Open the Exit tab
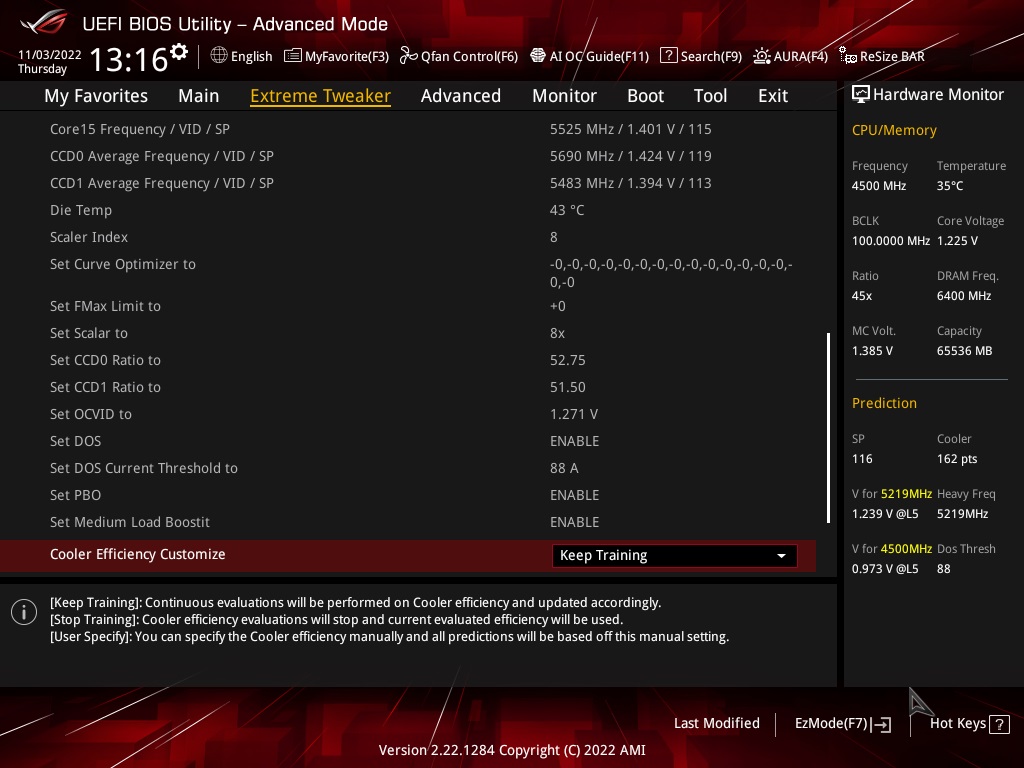This screenshot has height=768, width=1024. [x=773, y=96]
